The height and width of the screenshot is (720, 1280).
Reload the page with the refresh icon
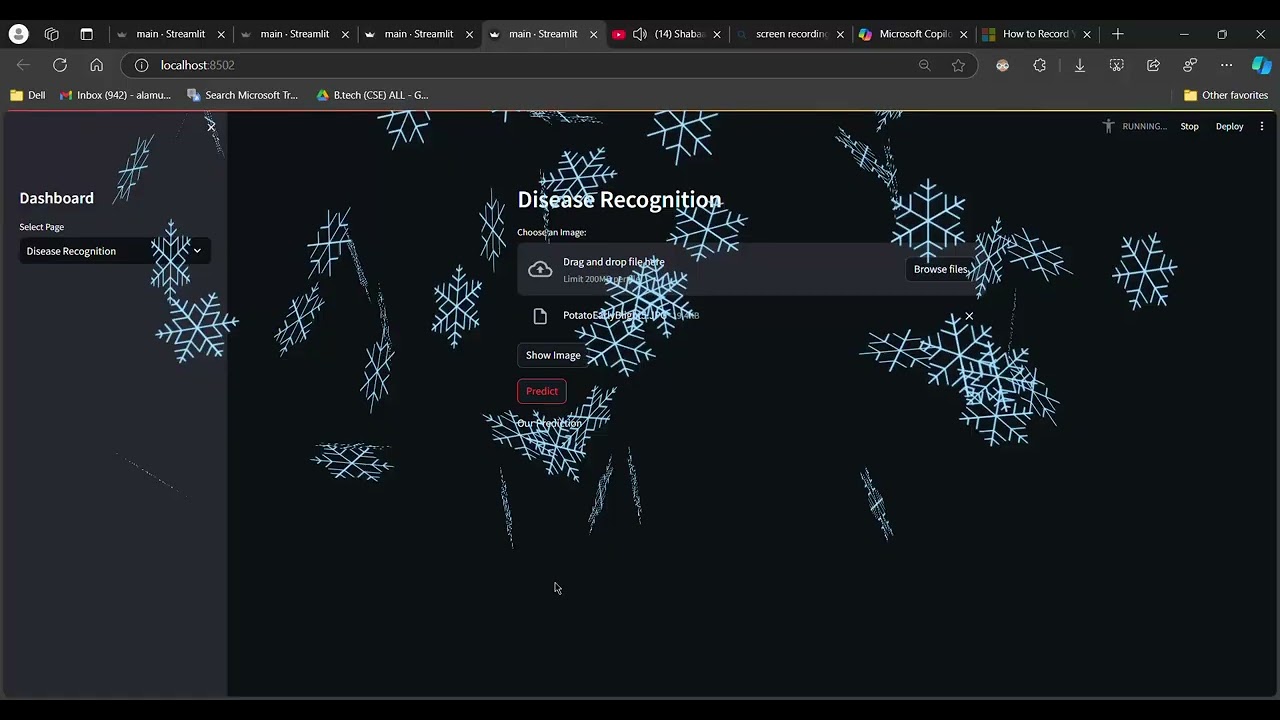pyautogui.click(x=60, y=65)
